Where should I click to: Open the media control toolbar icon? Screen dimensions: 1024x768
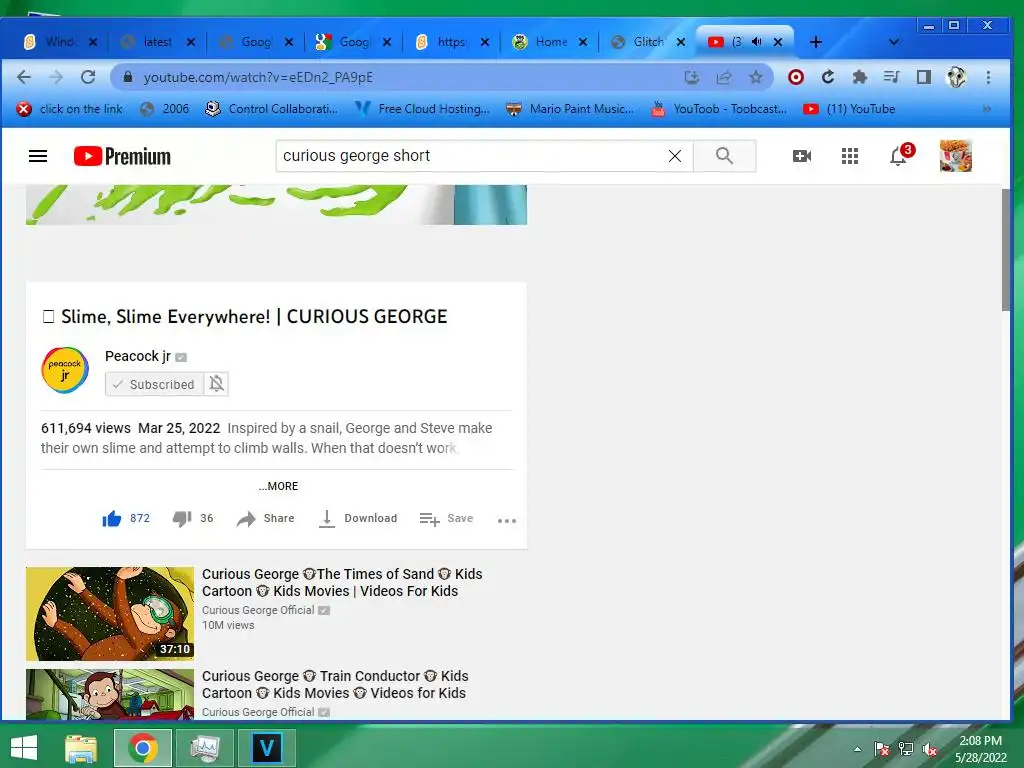(891, 77)
